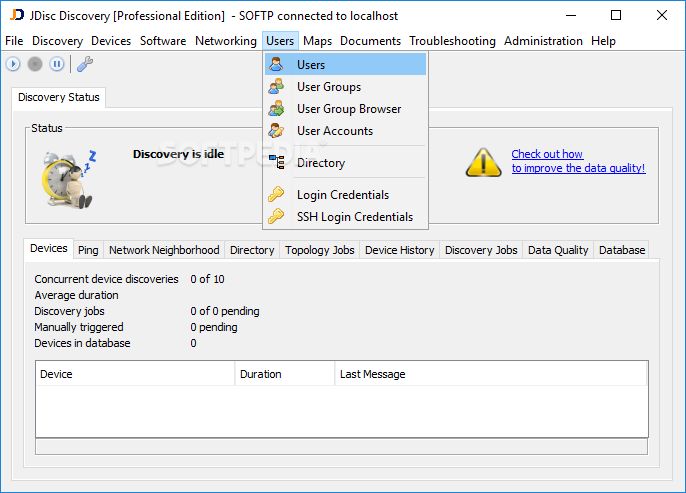Screen dimensions: 686x493
Task: Open the Discovery menu
Action: [57, 41]
